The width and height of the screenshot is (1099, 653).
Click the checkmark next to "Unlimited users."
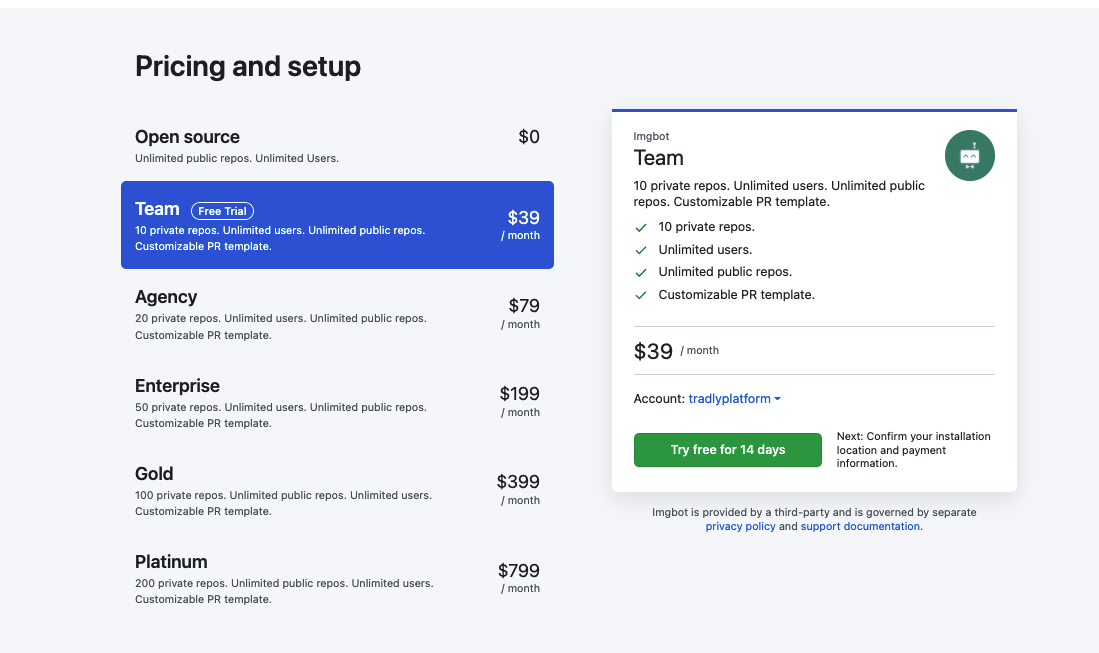click(641, 250)
